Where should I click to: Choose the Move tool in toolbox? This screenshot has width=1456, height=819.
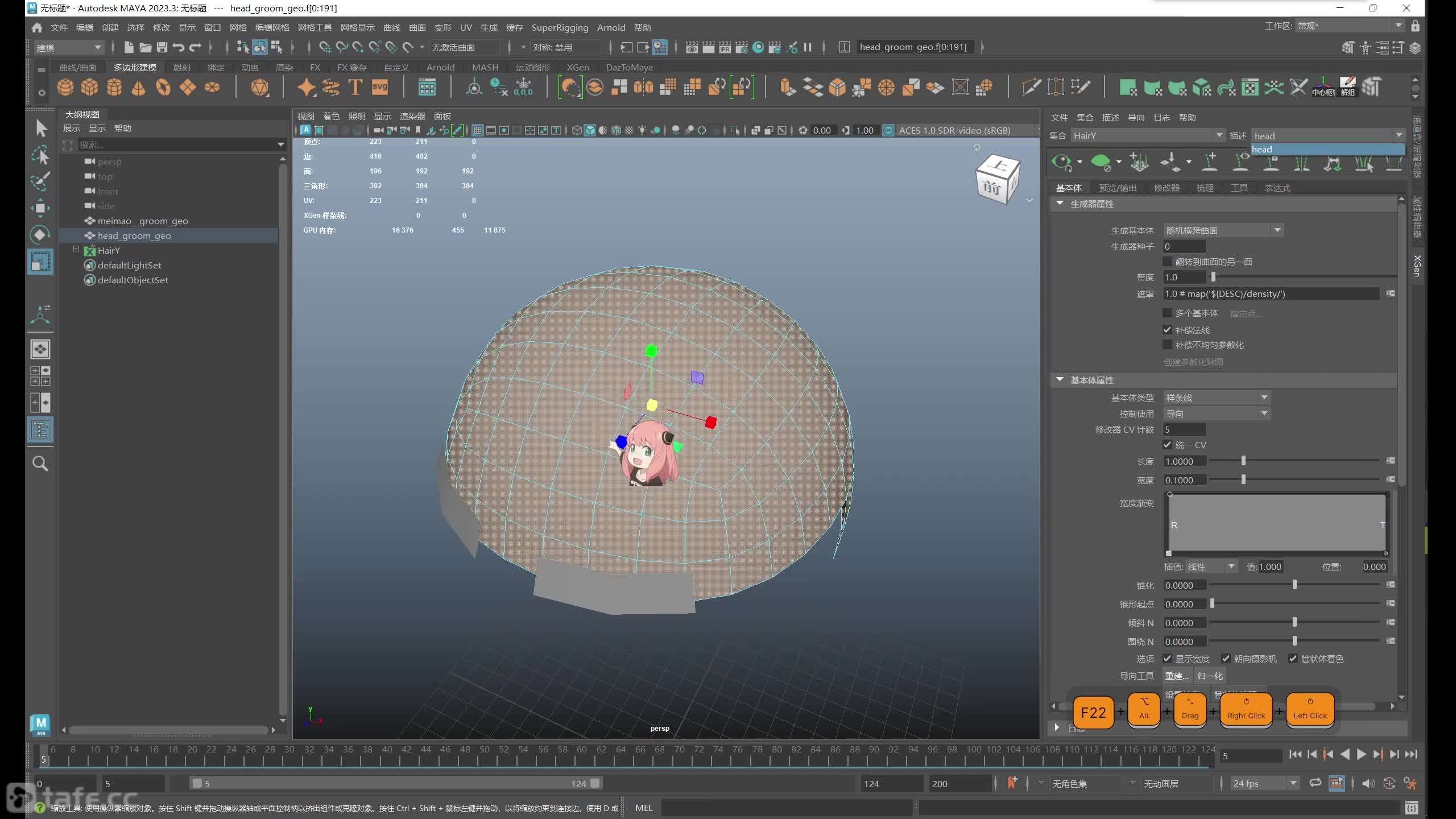(40, 208)
